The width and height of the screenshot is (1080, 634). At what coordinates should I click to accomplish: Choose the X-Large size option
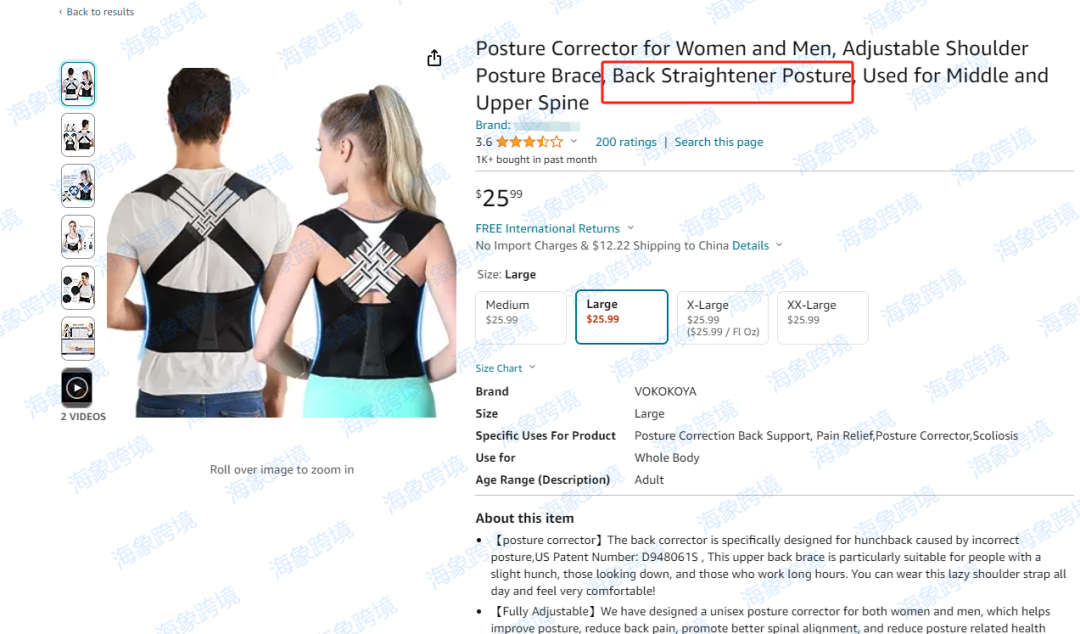[x=723, y=318]
